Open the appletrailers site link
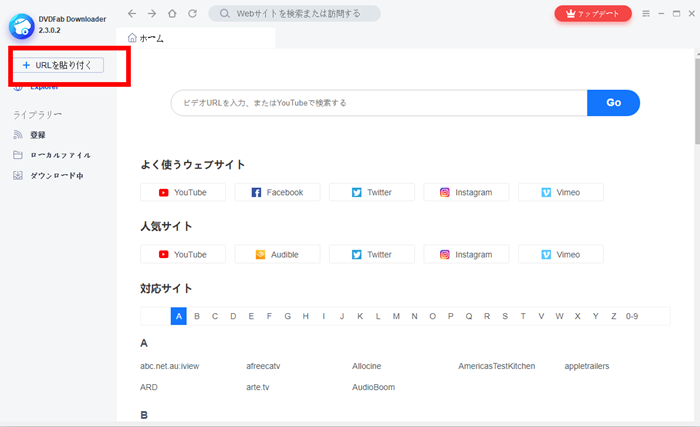Viewport: 700px width, 427px height. [x=587, y=366]
